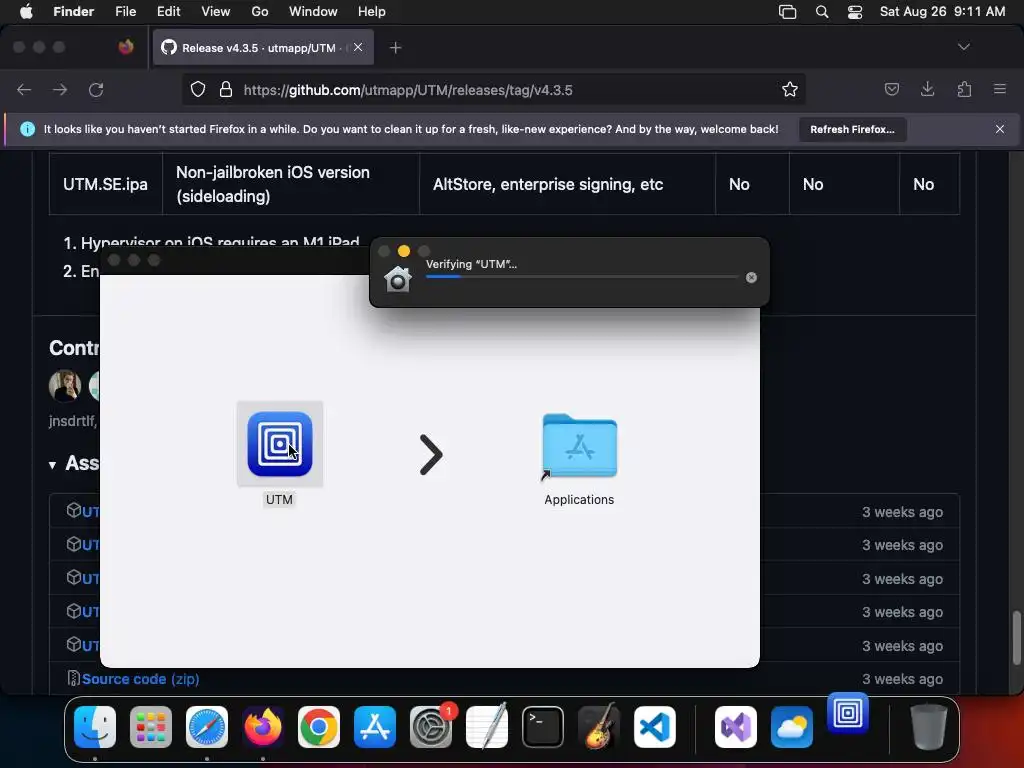Open Control Center in menu bar

(x=855, y=12)
